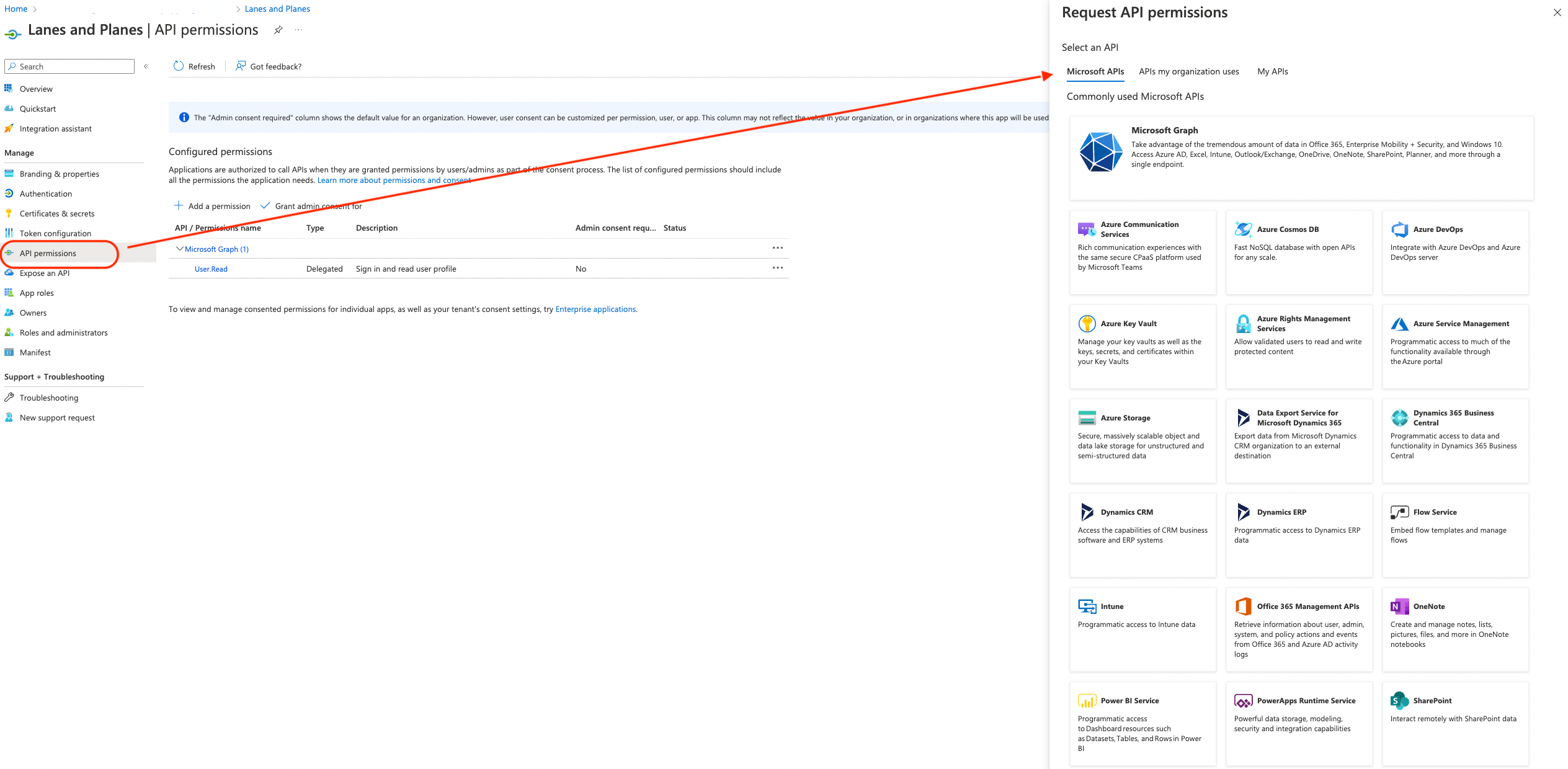This screenshot has height=769, width=1568.
Task: Select PowerApps Runtime Service icon
Action: 1243,701
